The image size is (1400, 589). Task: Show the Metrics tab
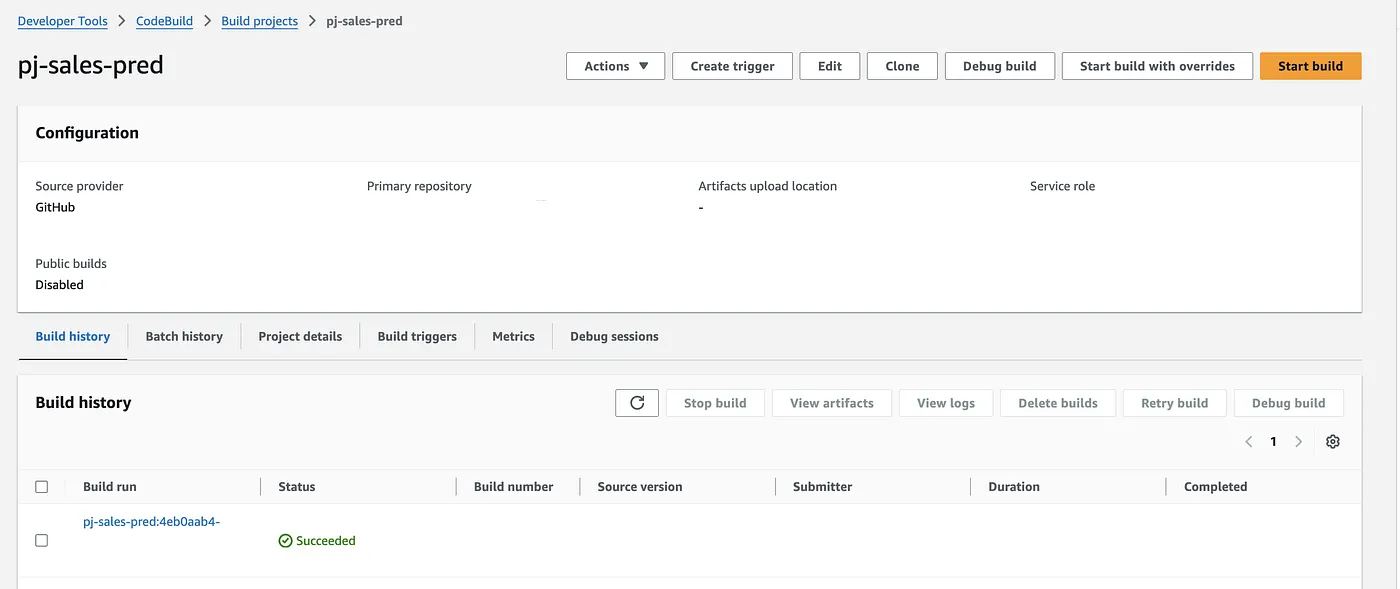[x=513, y=336]
